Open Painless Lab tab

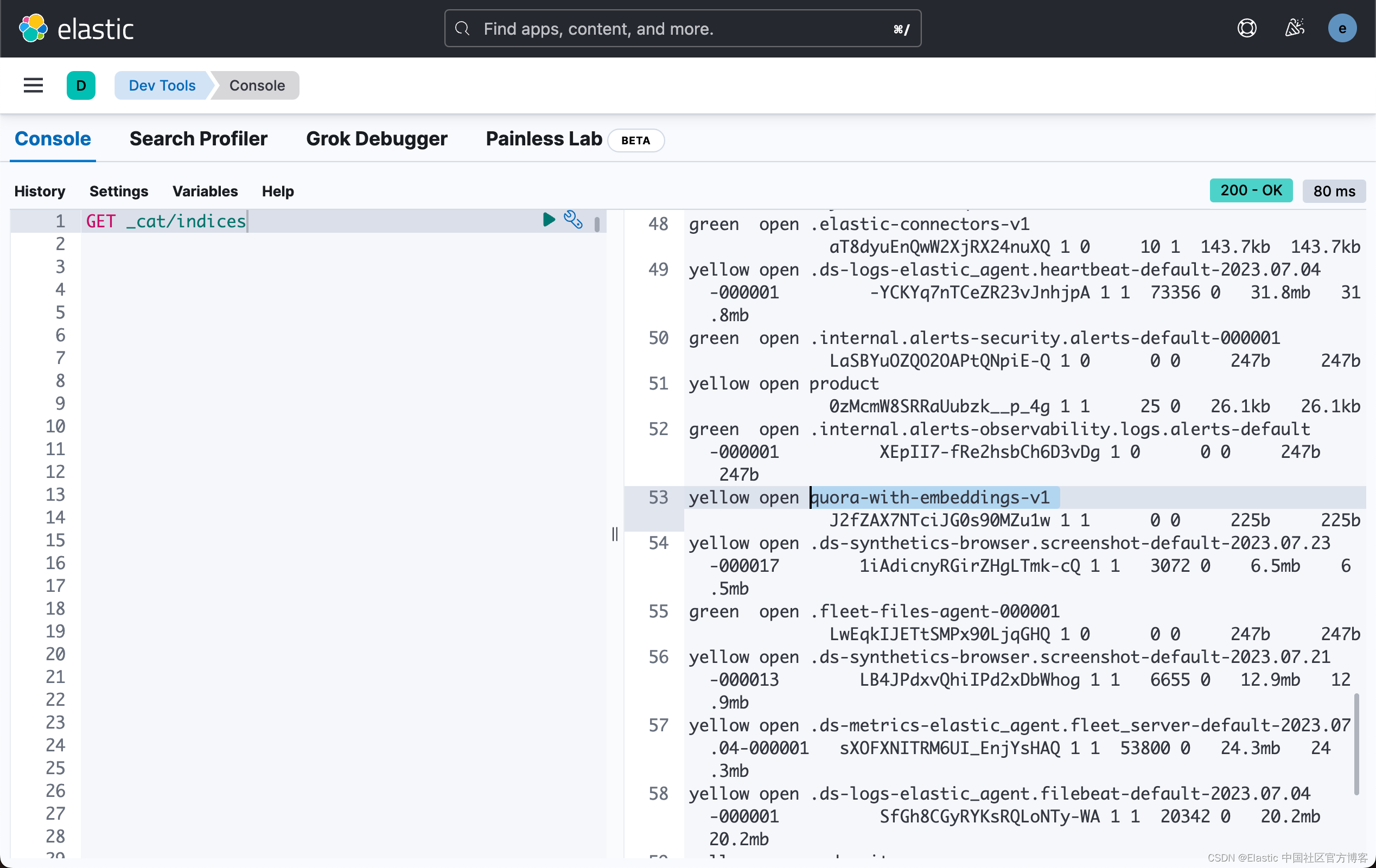(x=544, y=139)
